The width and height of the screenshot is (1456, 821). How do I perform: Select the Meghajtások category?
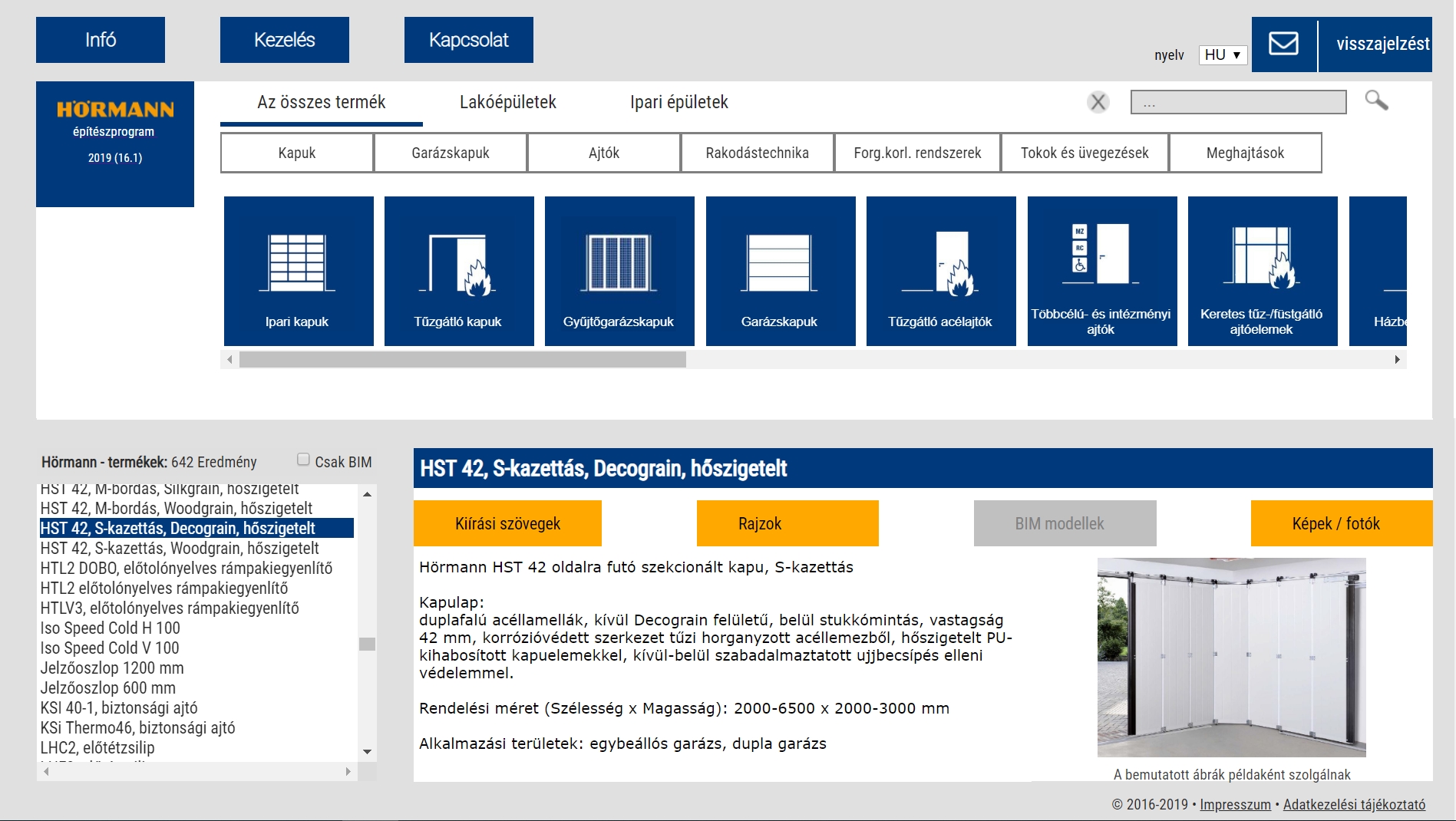click(1245, 153)
